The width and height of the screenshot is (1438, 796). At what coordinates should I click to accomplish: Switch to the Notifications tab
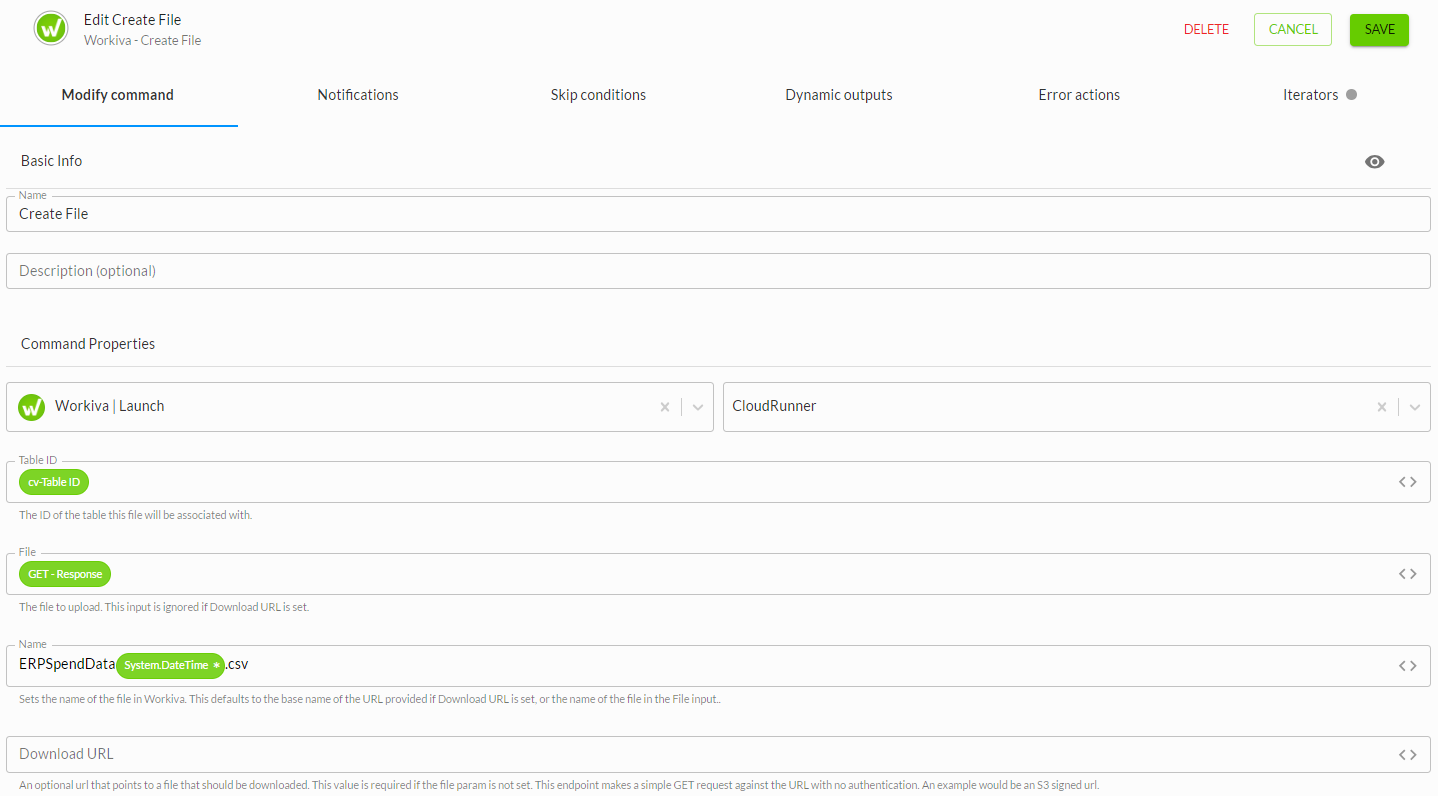tap(358, 95)
